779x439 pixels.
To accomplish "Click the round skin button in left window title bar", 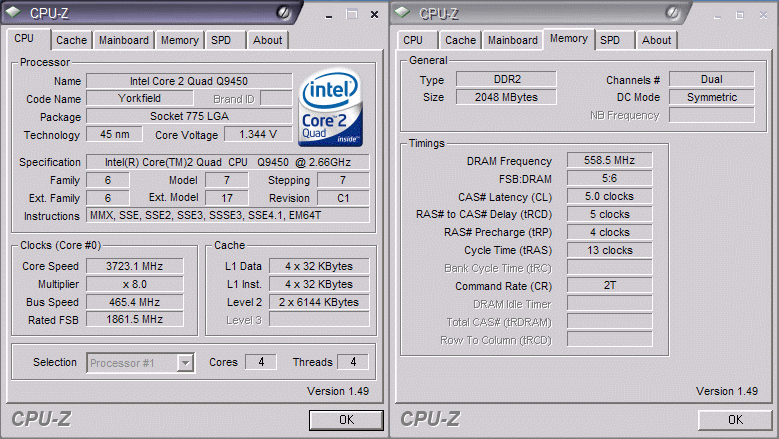I will click(283, 13).
